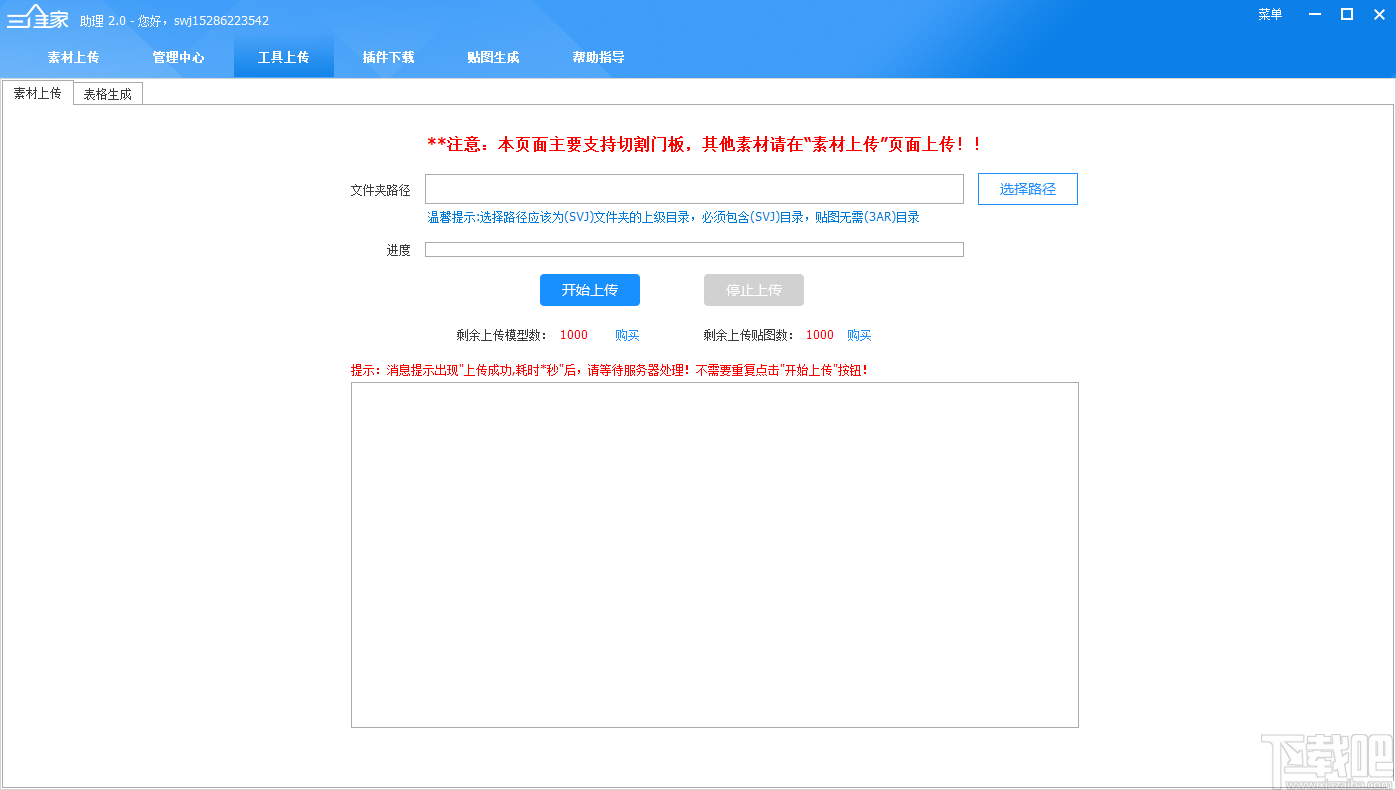Viewport: 1396px width, 790px height.
Task: Switch to the 表格生成 sub-tab
Action: 107,92
